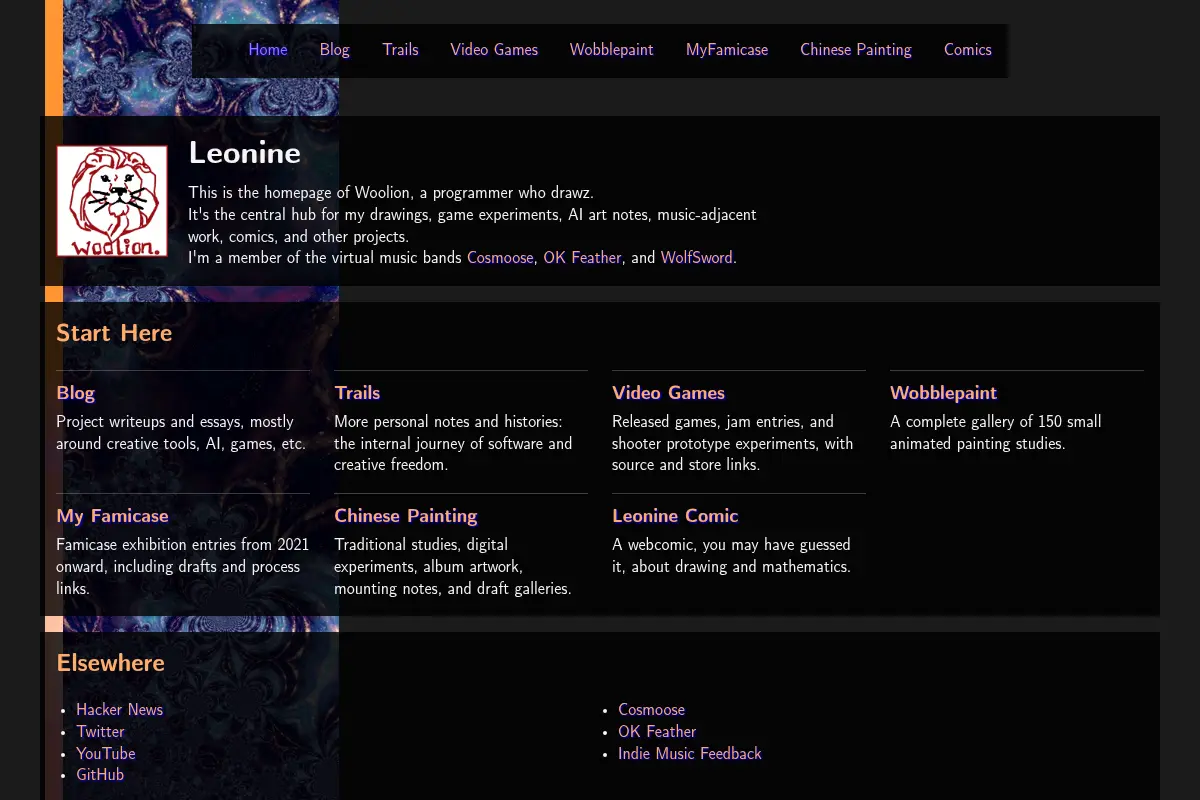Open Video Games from the top menu
This screenshot has width=1200, height=800.
(x=494, y=50)
